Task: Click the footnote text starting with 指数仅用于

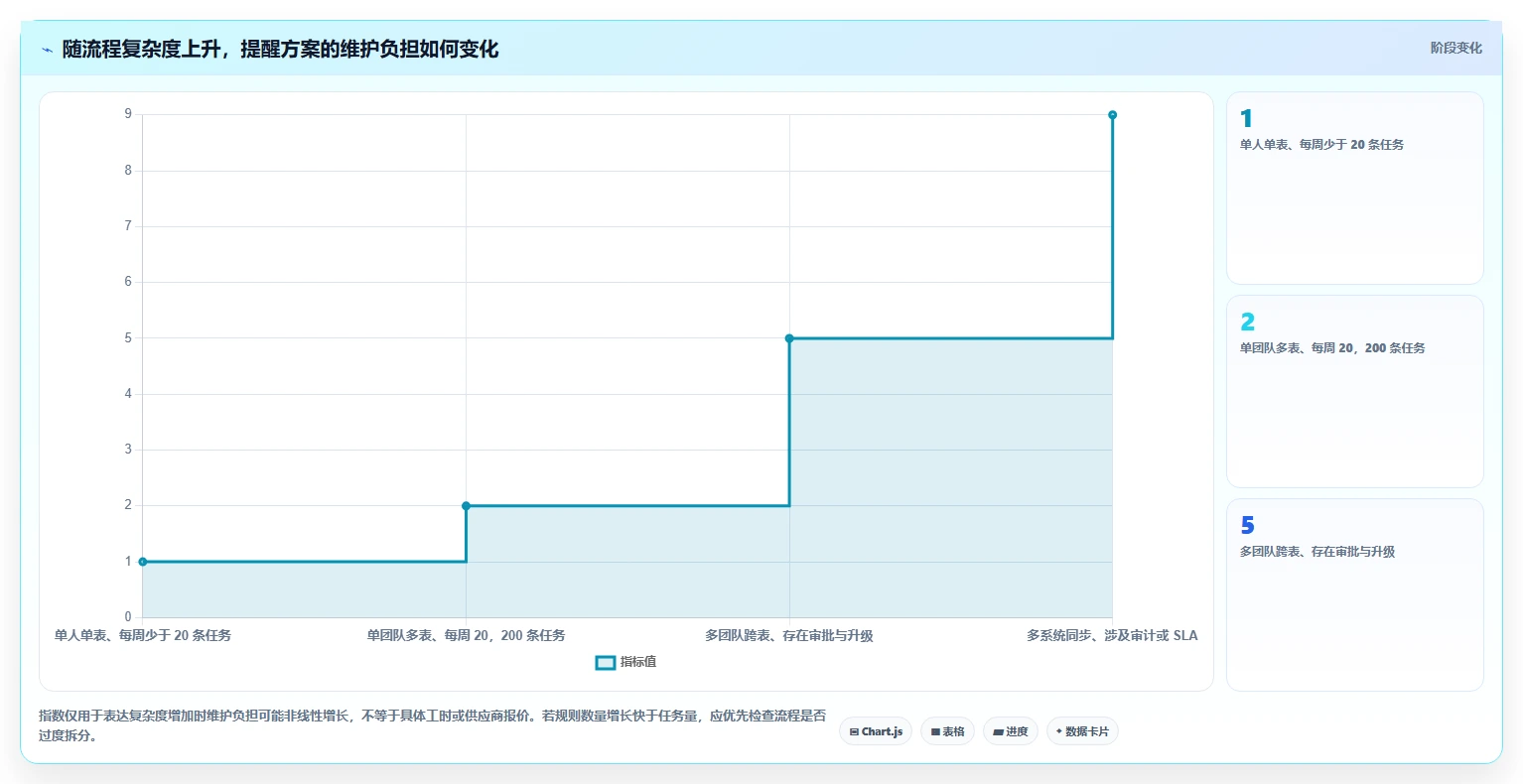Action: (432, 725)
